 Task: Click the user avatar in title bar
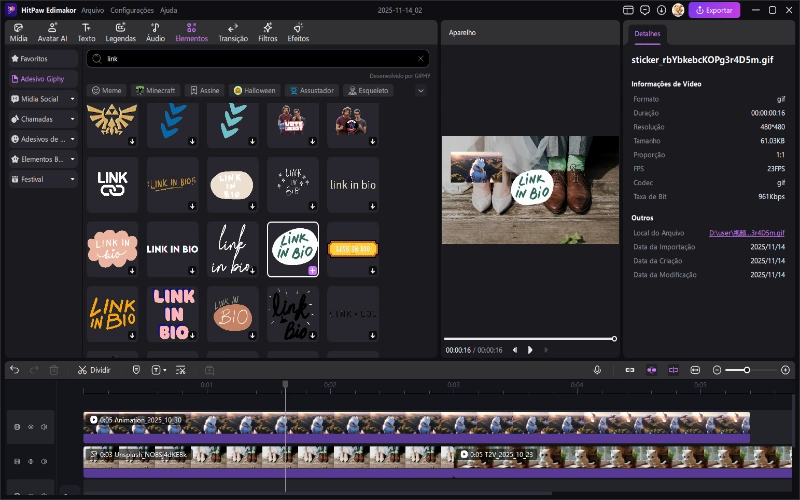pos(678,10)
